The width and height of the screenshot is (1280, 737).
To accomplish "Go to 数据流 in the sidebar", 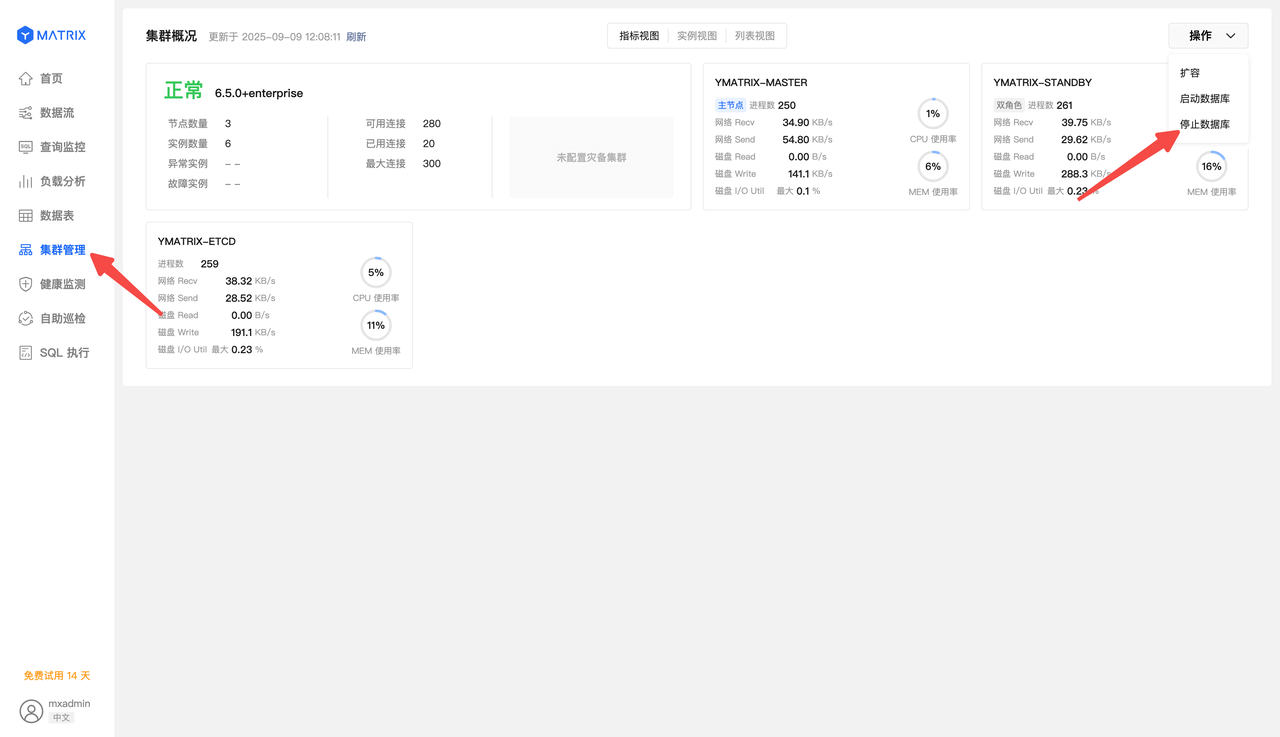I will (57, 113).
